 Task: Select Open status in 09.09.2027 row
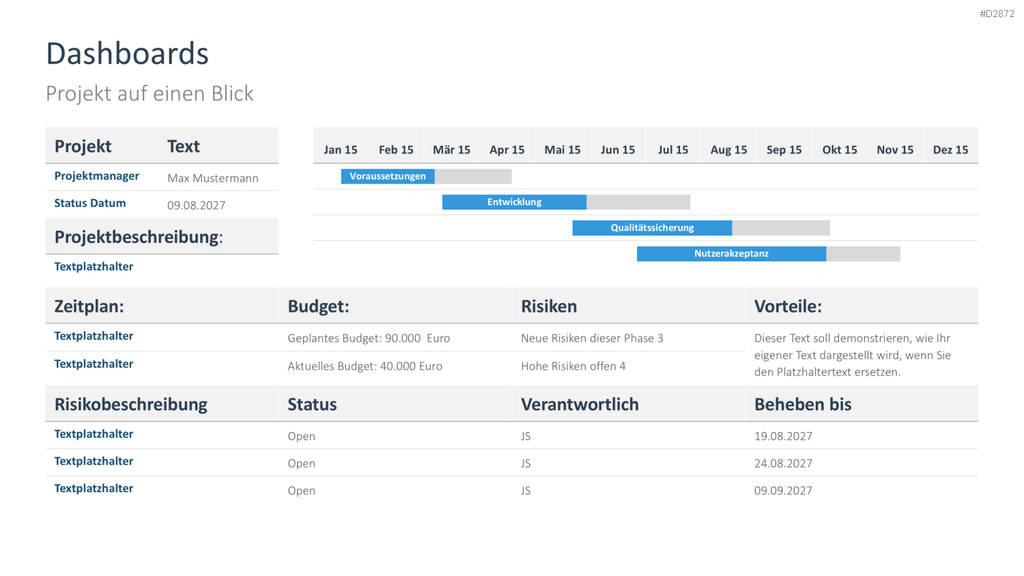(x=301, y=491)
